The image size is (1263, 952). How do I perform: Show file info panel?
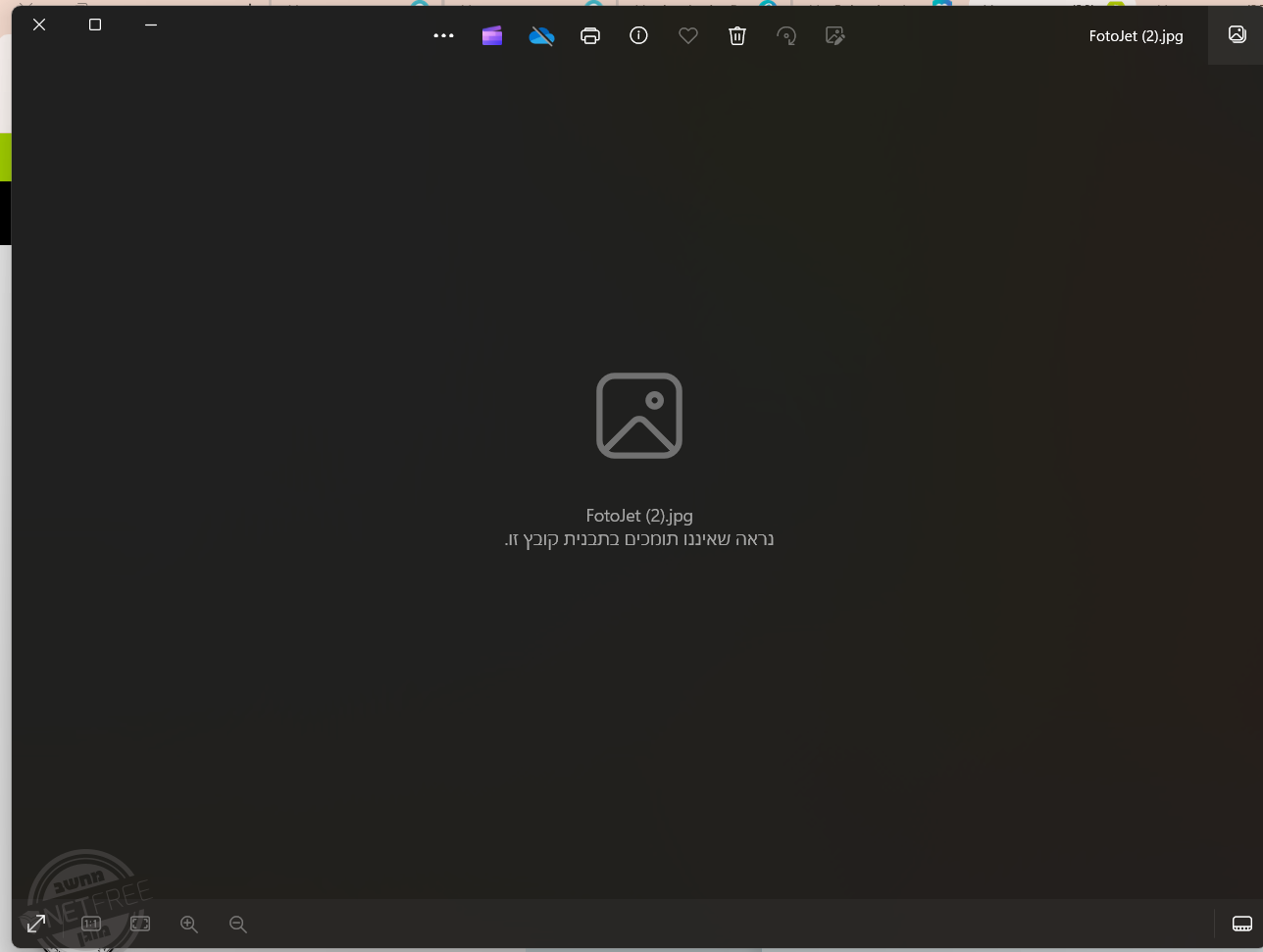pyautogui.click(x=638, y=35)
